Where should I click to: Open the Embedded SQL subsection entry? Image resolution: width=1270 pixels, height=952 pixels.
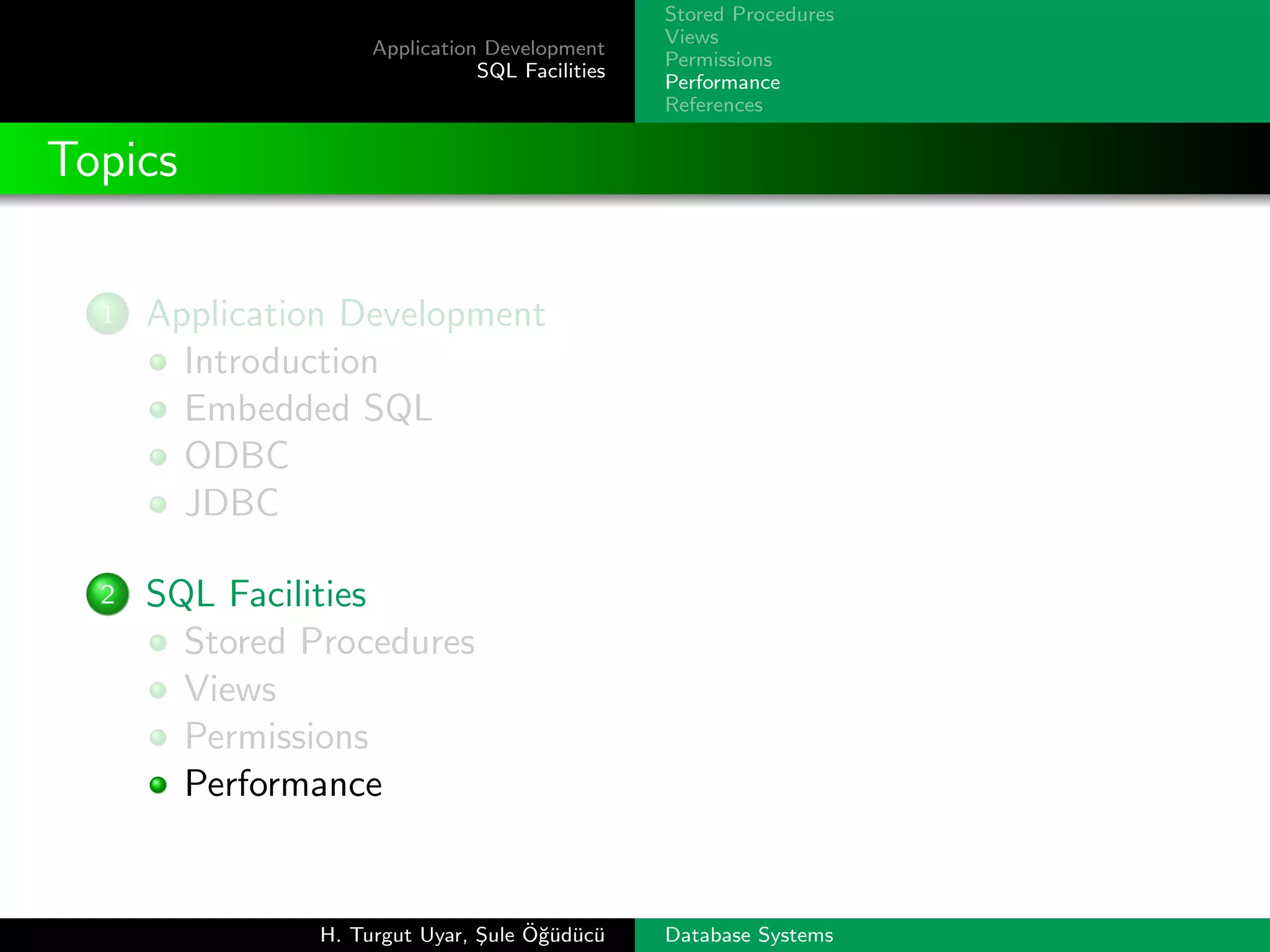(x=309, y=409)
